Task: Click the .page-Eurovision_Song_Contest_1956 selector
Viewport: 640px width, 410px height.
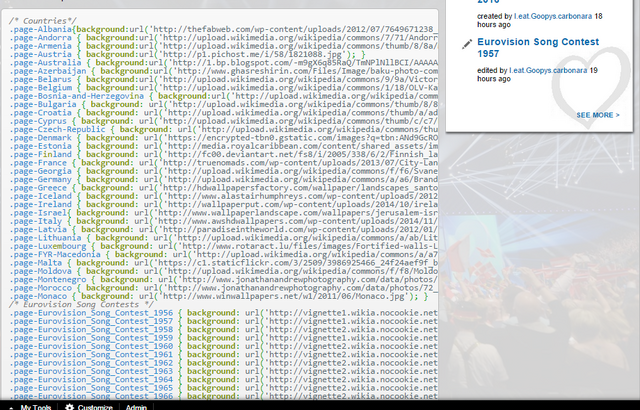Action: click(91, 313)
